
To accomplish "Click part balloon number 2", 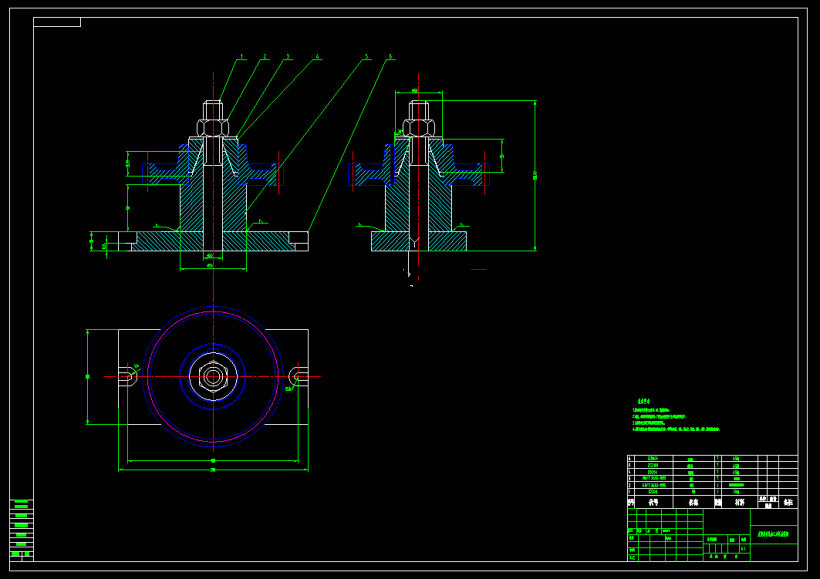I will click(265, 56).
